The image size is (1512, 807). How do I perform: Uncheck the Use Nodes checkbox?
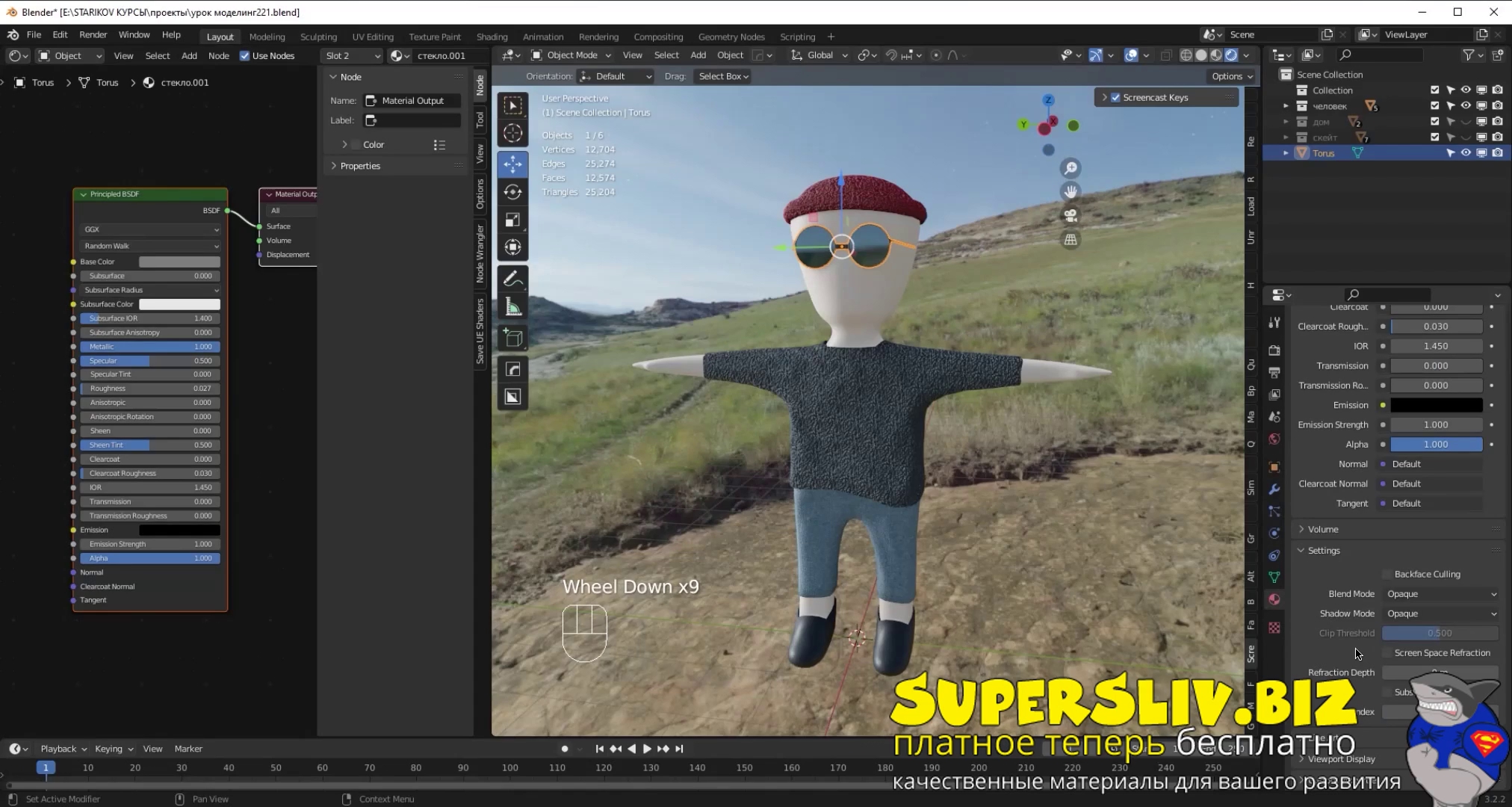245,55
